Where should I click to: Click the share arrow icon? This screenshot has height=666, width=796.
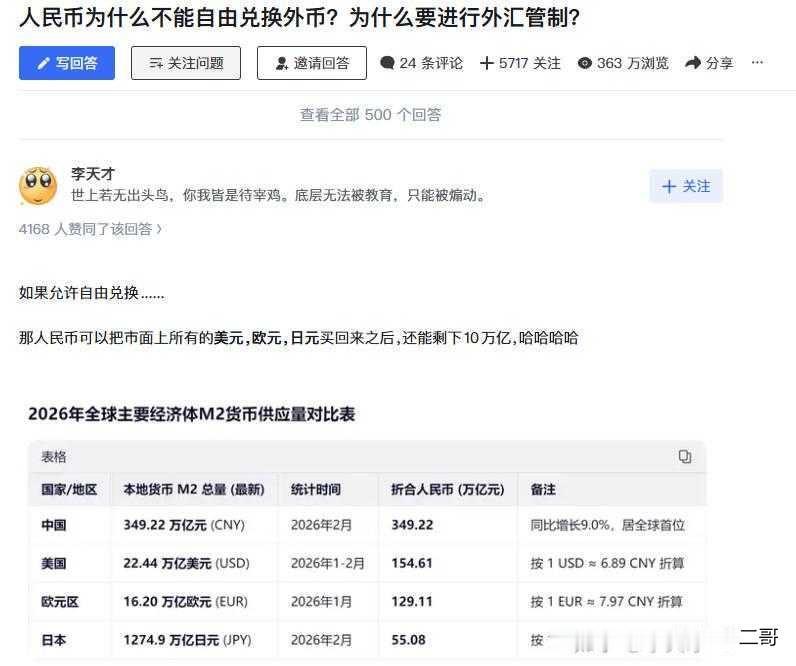click(x=693, y=62)
